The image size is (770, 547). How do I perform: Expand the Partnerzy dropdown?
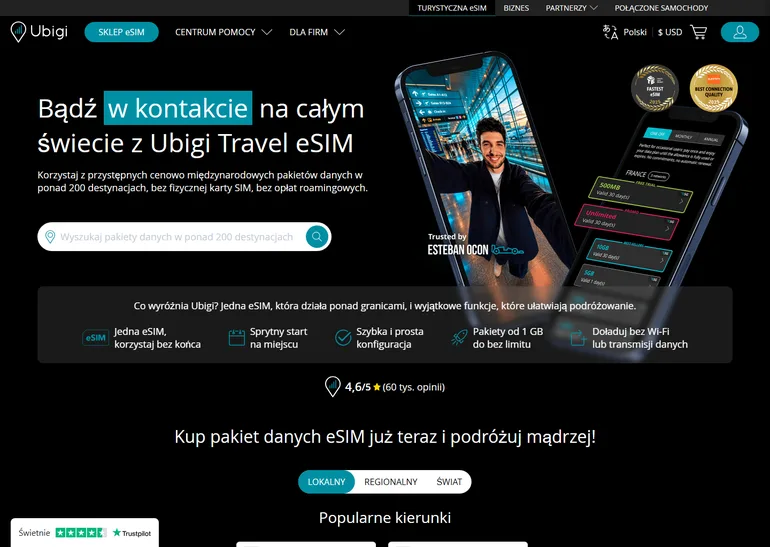click(571, 8)
